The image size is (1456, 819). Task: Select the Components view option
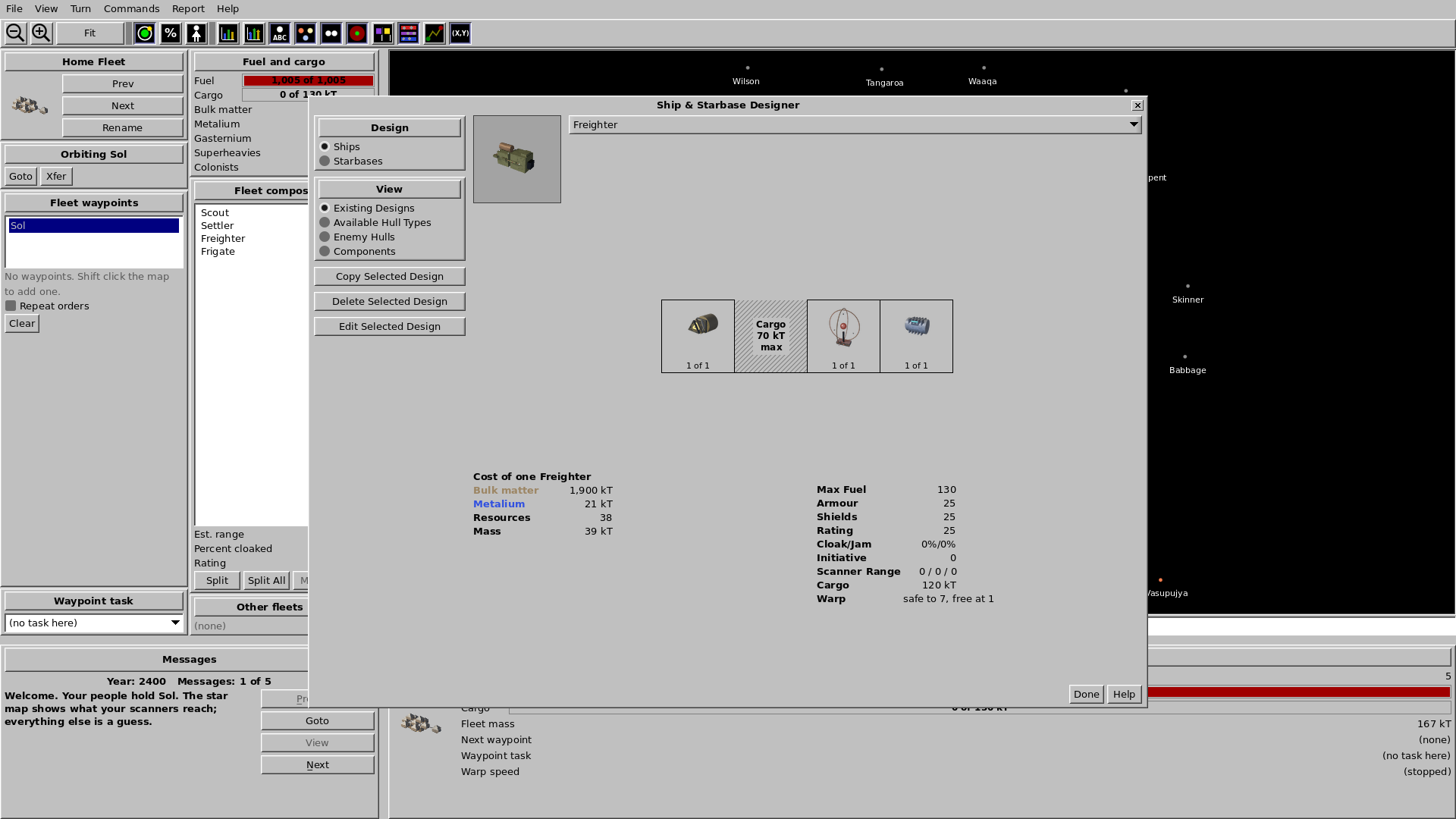click(x=325, y=251)
